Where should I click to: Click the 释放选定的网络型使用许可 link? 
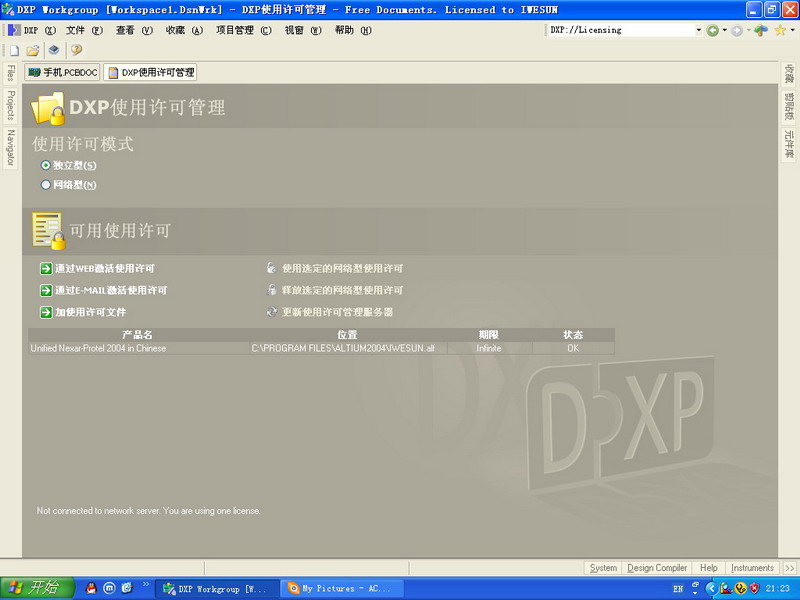pyautogui.click(x=342, y=290)
